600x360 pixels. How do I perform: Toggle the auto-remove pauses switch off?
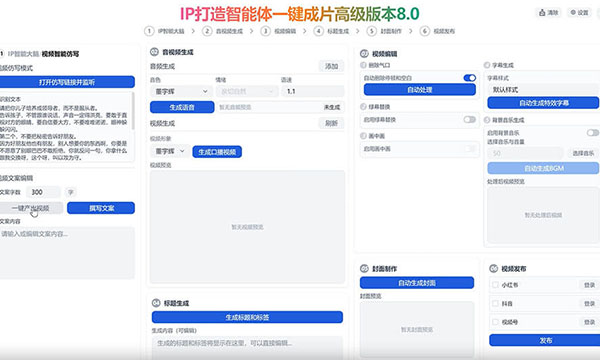point(470,78)
